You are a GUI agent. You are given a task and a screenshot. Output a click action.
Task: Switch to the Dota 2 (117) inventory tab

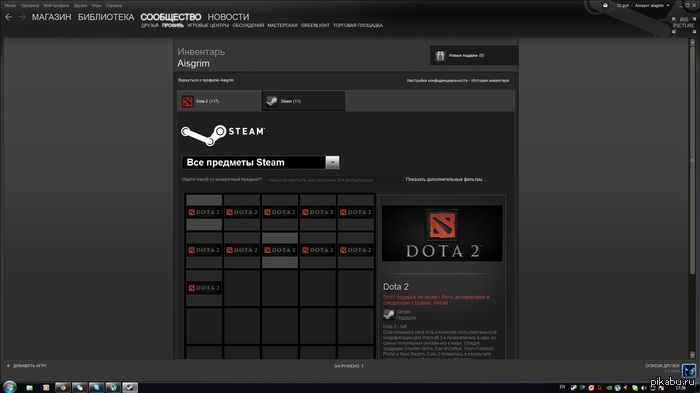point(220,101)
